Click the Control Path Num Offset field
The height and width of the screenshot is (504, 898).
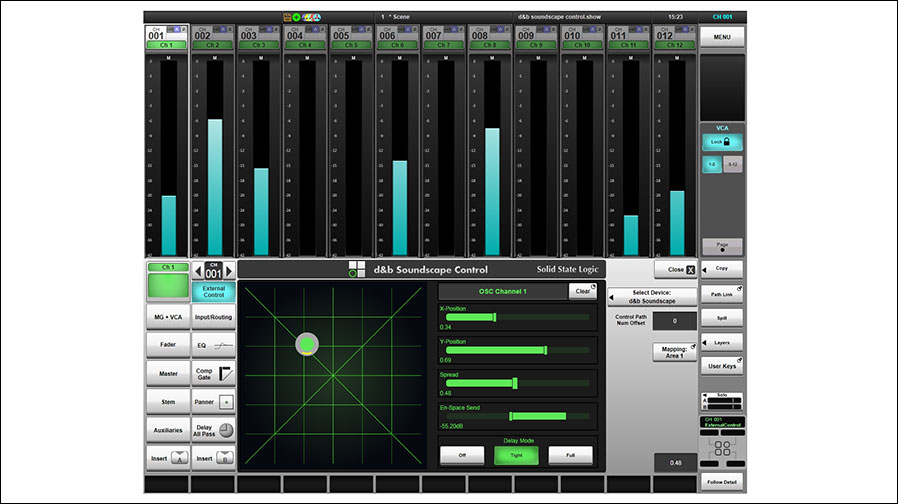pos(675,321)
